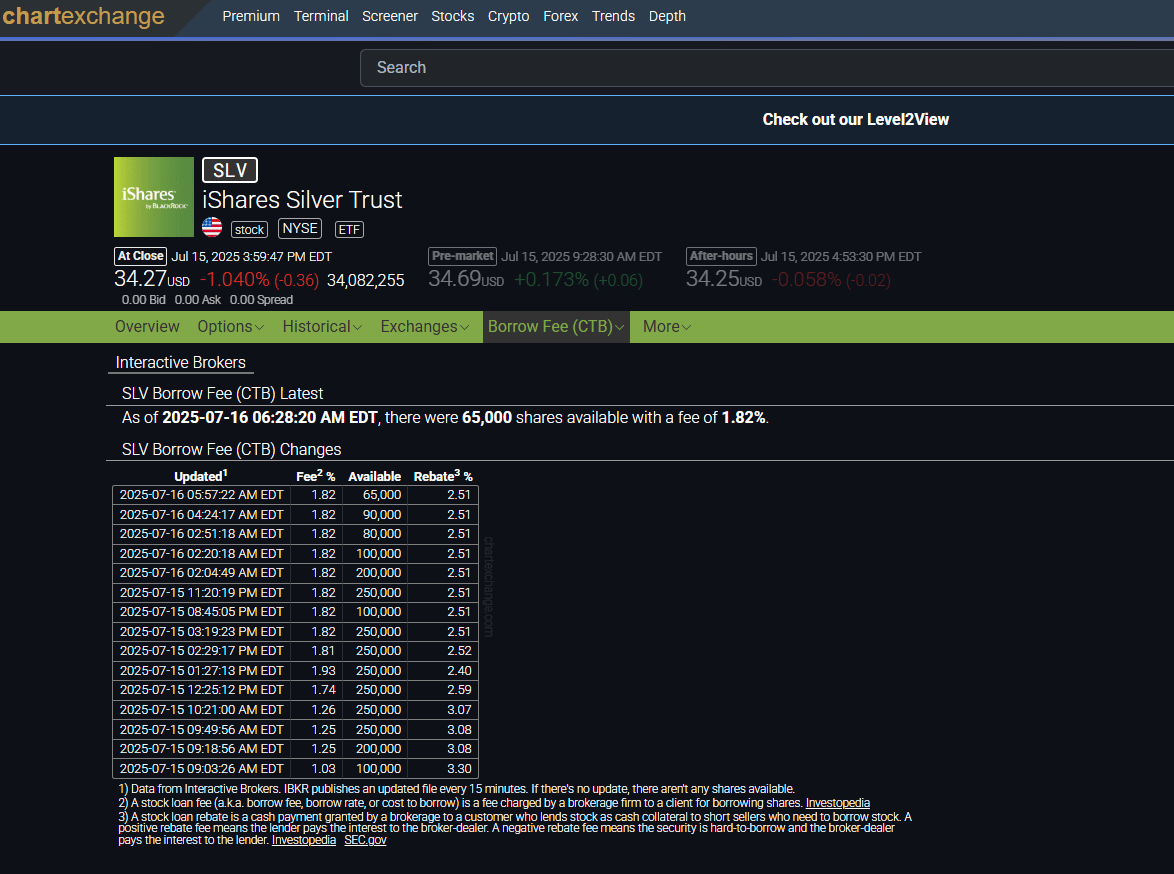Click the SLV Borrow Fee (CTB) Changes heading
The width and height of the screenshot is (1174, 874).
[231, 449]
